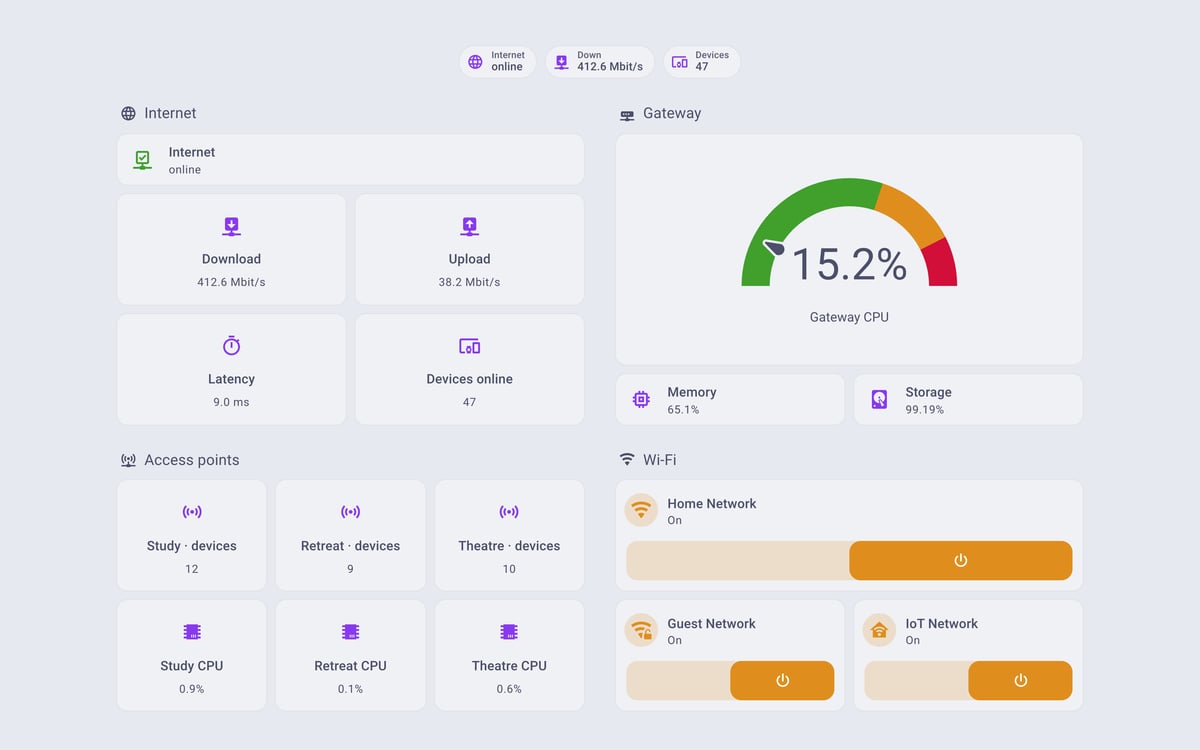Image resolution: width=1200 pixels, height=750 pixels.
Task: Click the Memory 65.1% value
Action: click(x=683, y=410)
